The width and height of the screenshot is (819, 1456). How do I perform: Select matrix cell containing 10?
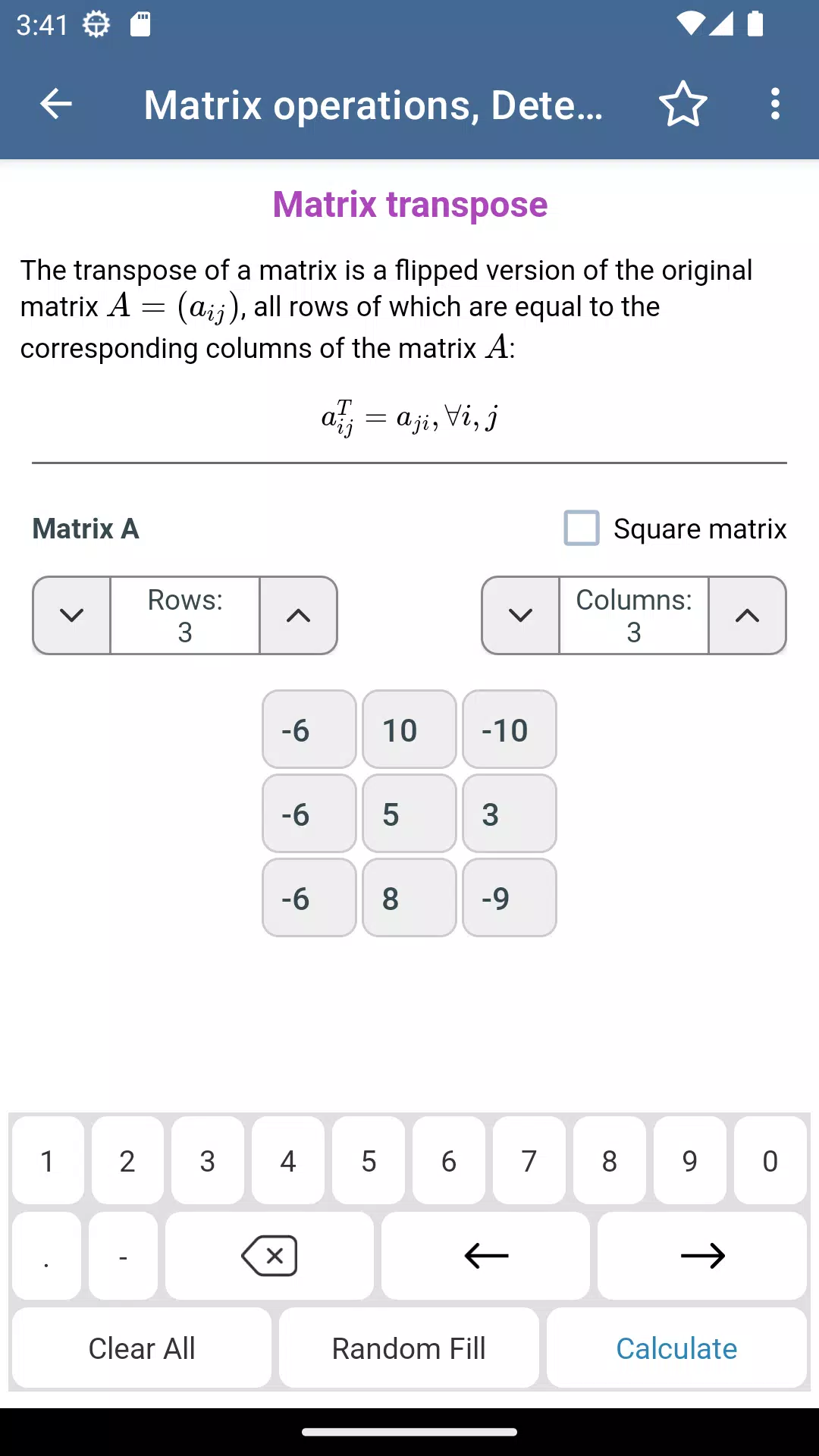(x=409, y=730)
